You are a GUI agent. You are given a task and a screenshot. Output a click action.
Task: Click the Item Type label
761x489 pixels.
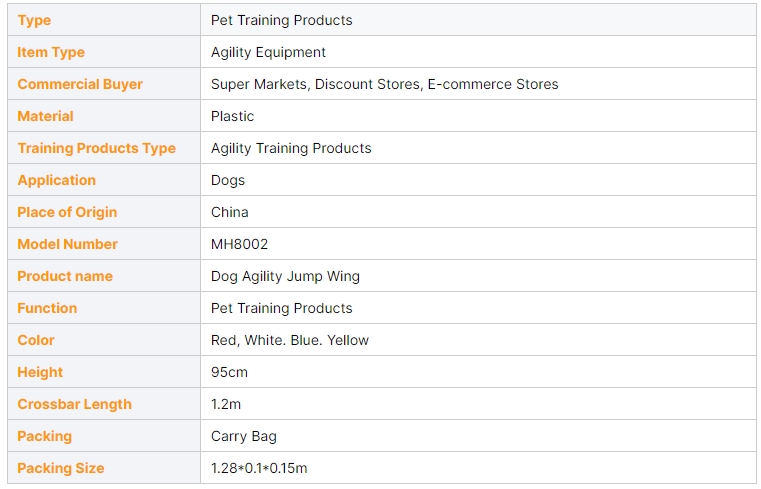point(51,52)
